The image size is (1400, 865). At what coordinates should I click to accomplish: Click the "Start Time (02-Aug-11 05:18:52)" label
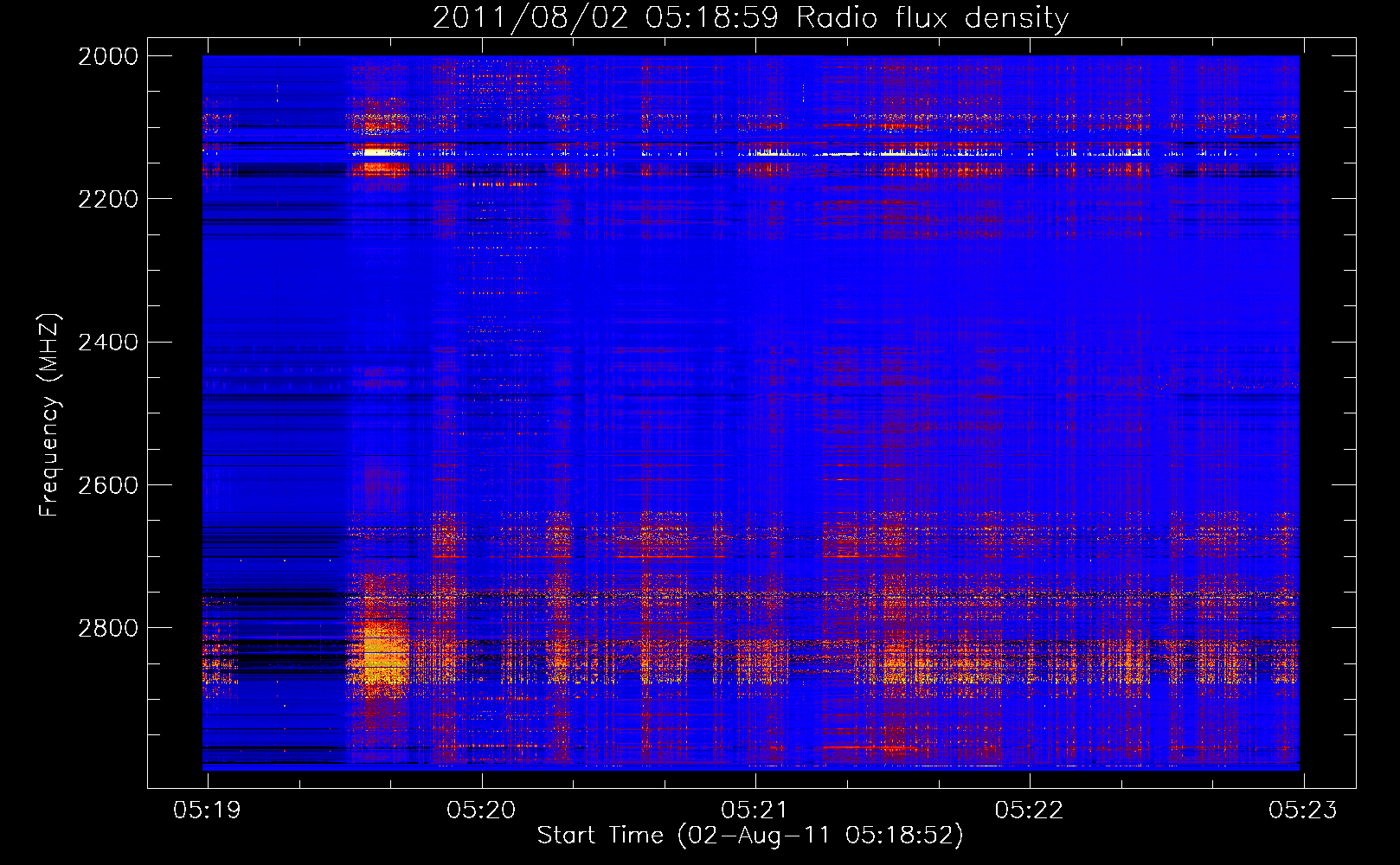pyautogui.click(x=750, y=836)
